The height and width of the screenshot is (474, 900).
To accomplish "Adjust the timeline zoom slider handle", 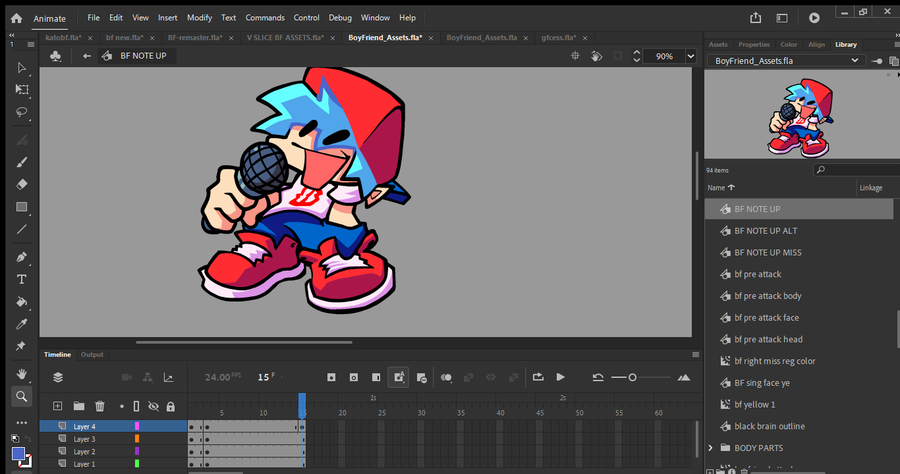I will pyautogui.click(x=632, y=377).
